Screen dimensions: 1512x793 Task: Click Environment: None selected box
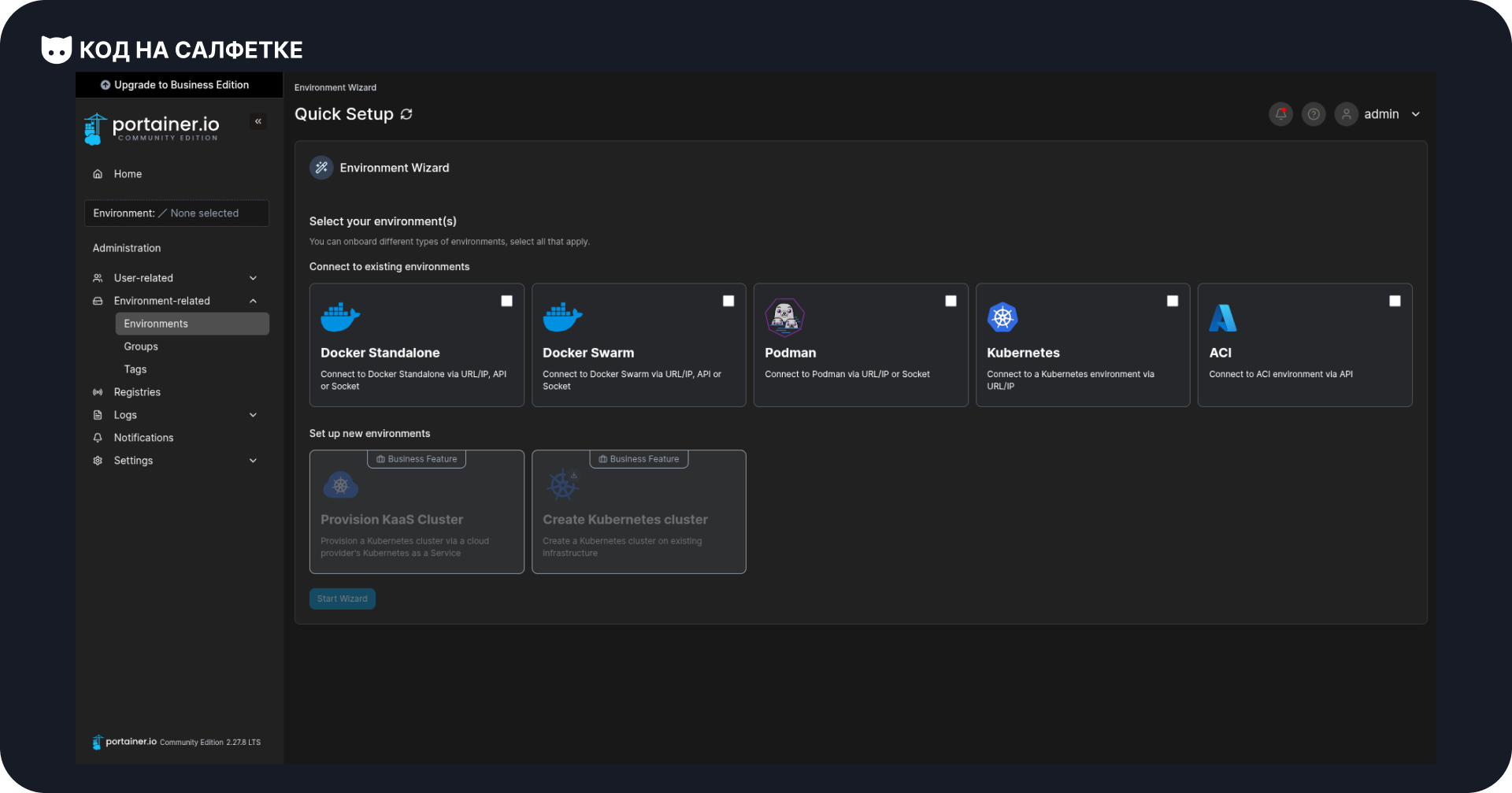coord(177,213)
